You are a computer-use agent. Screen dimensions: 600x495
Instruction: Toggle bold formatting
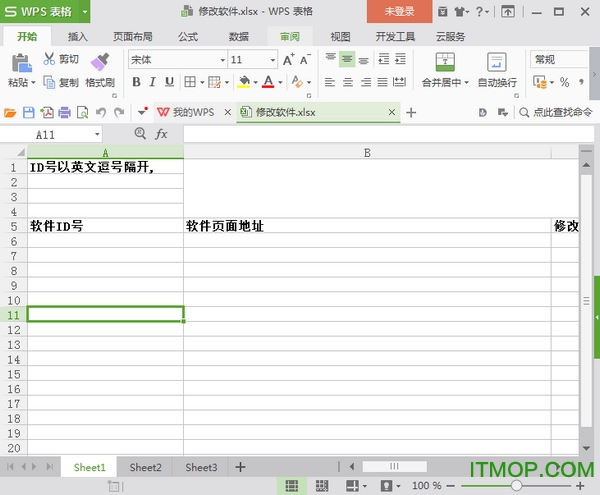coord(136,81)
